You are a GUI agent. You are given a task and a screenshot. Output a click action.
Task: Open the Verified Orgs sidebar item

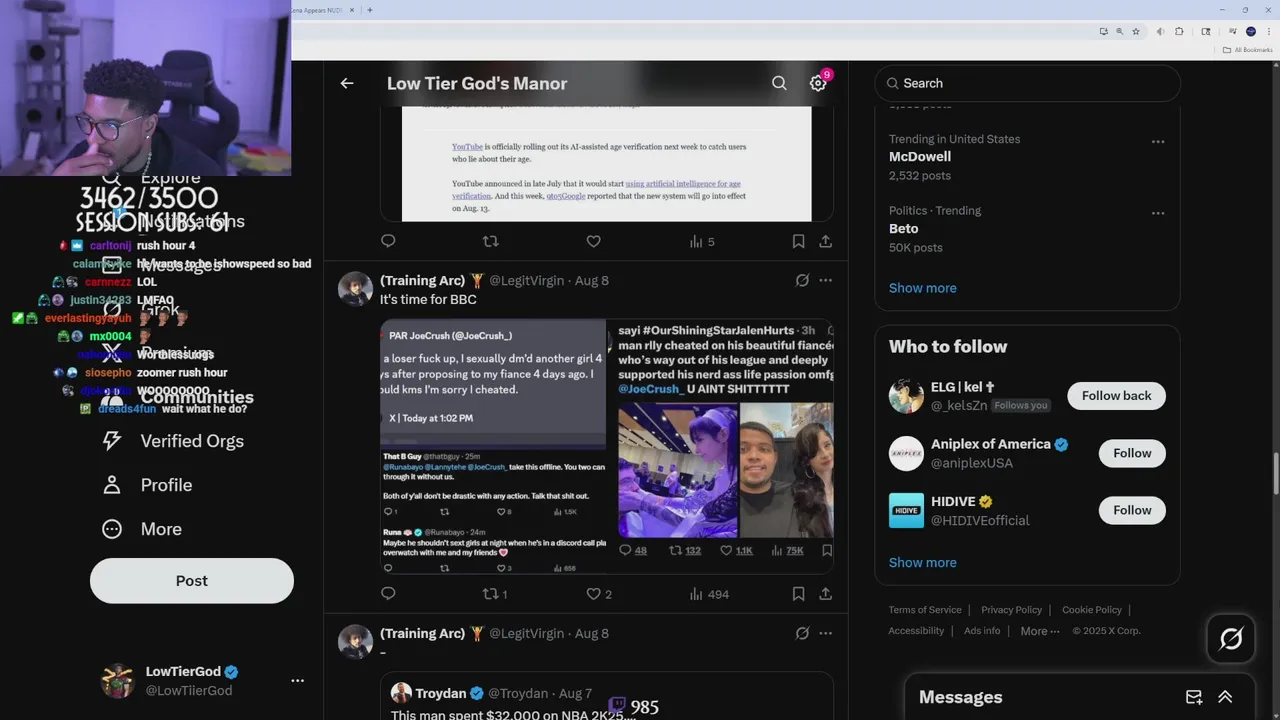tap(172, 441)
